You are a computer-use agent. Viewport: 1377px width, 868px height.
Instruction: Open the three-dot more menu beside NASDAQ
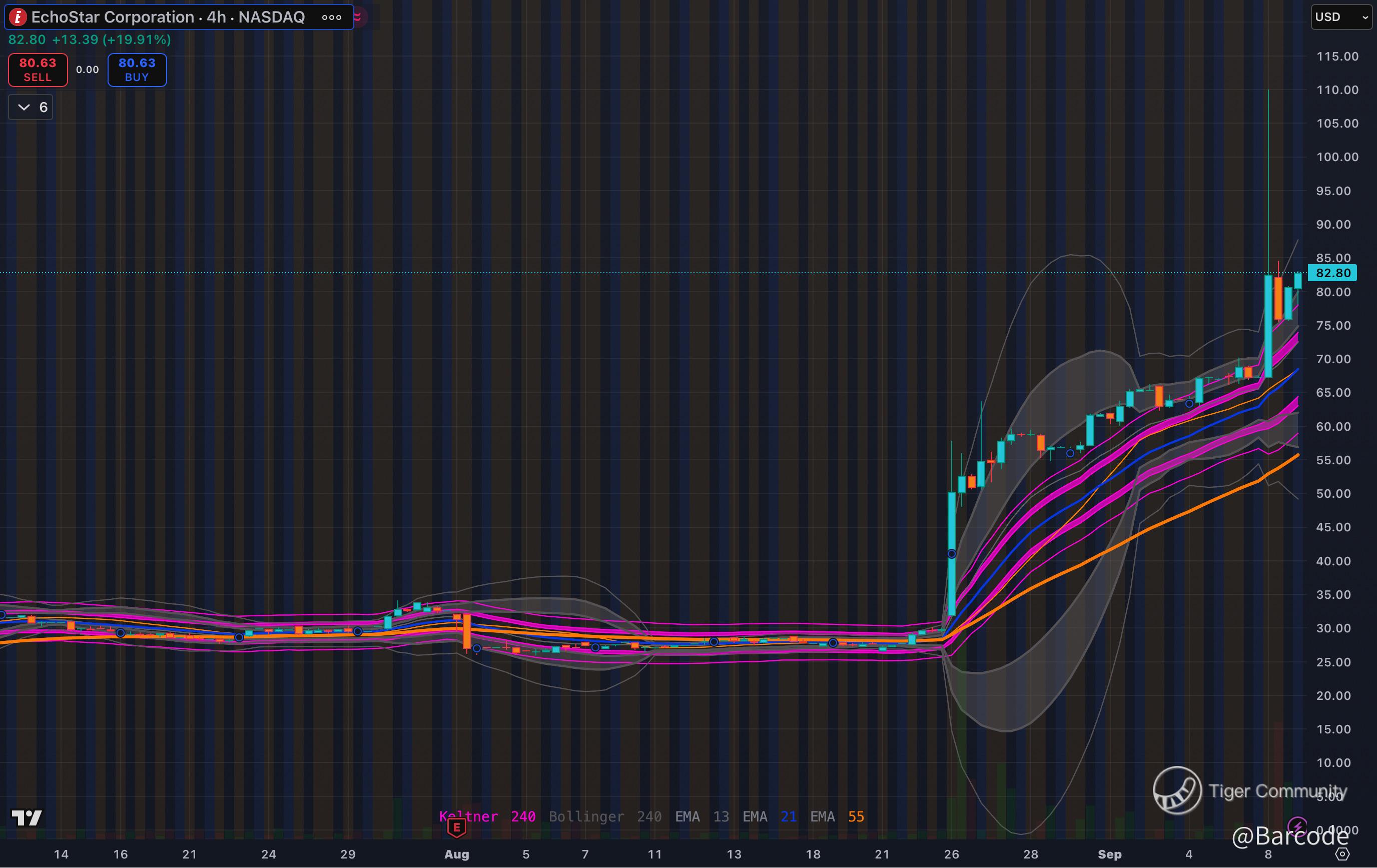coord(332,17)
